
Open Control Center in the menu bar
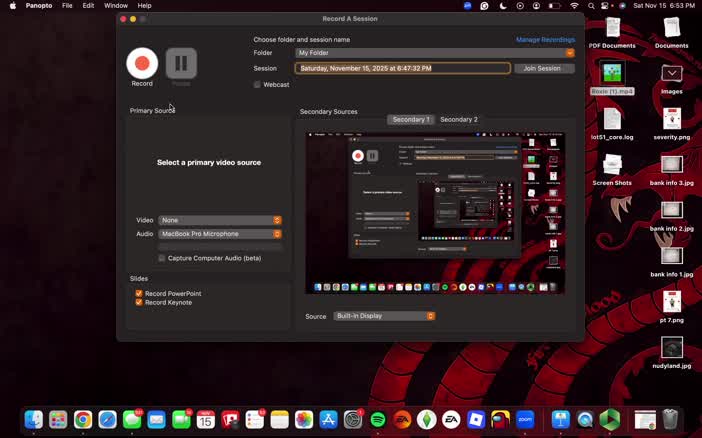(x=605, y=6)
